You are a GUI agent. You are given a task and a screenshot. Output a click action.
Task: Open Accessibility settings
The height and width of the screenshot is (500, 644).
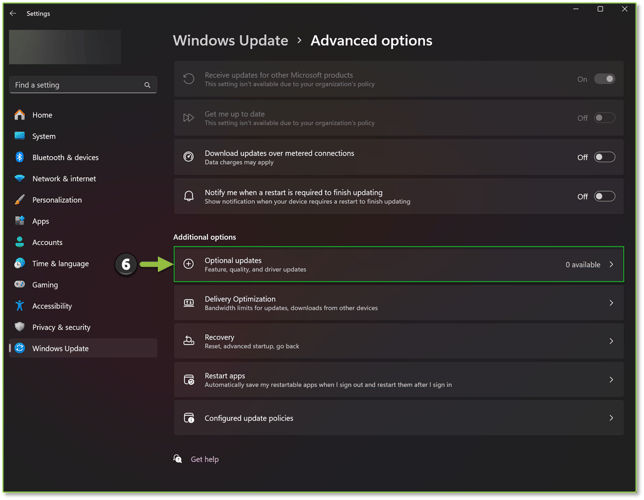83,306
